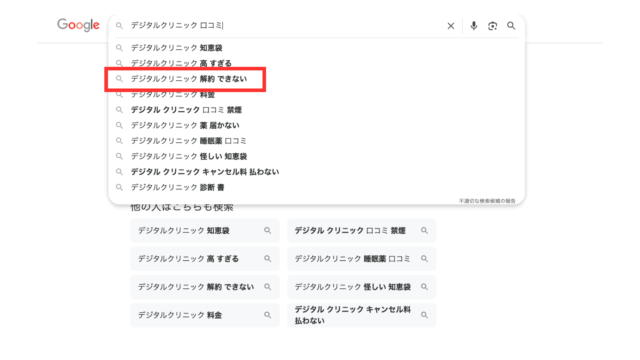Select autocomplete suggestion デジタルクリニック 薬 届かない
Viewport: 640px width, 360px height.
tap(317, 125)
